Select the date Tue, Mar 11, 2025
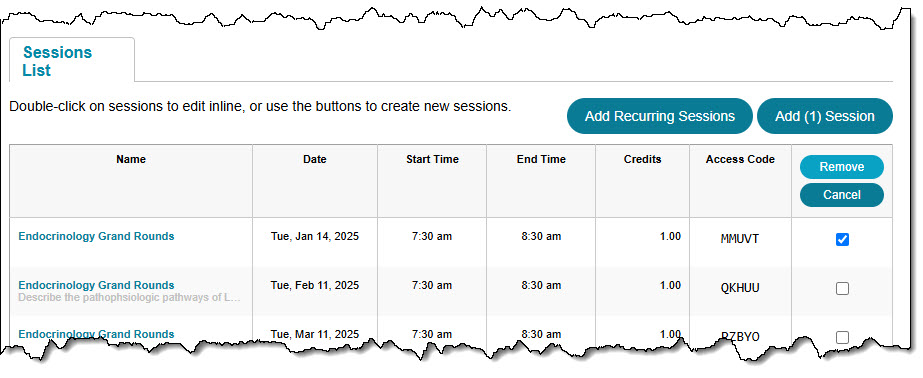This screenshot has width=923, height=378. click(315, 334)
